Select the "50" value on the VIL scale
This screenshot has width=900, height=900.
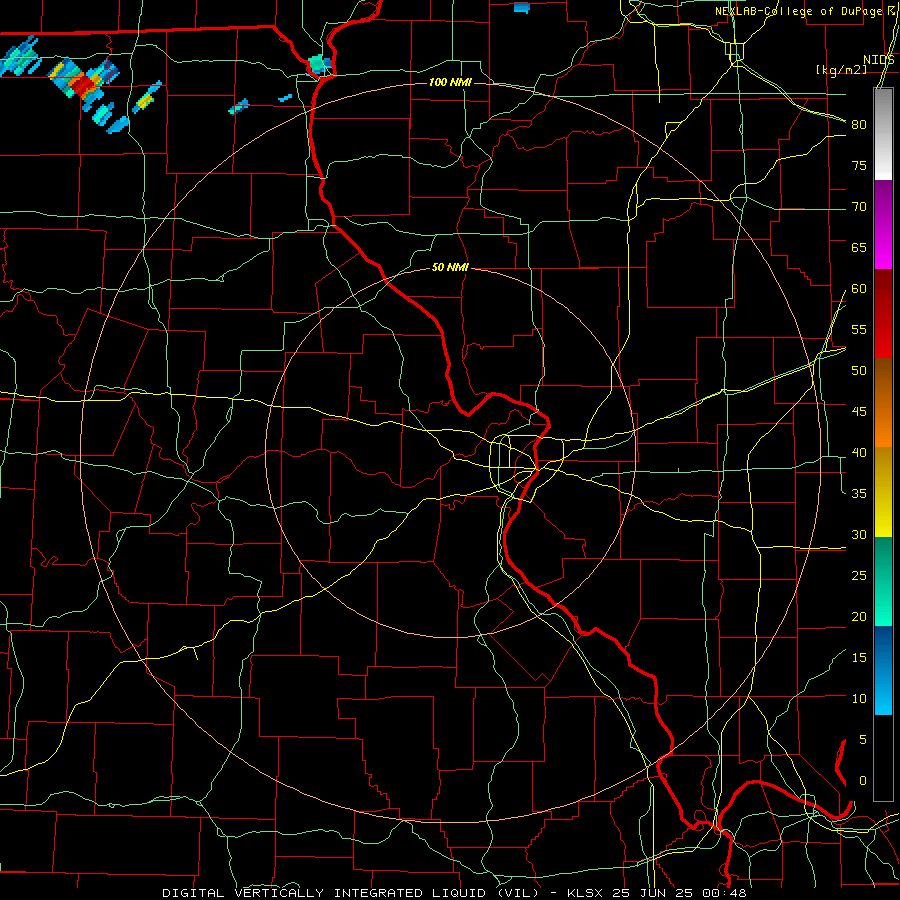coord(859,371)
